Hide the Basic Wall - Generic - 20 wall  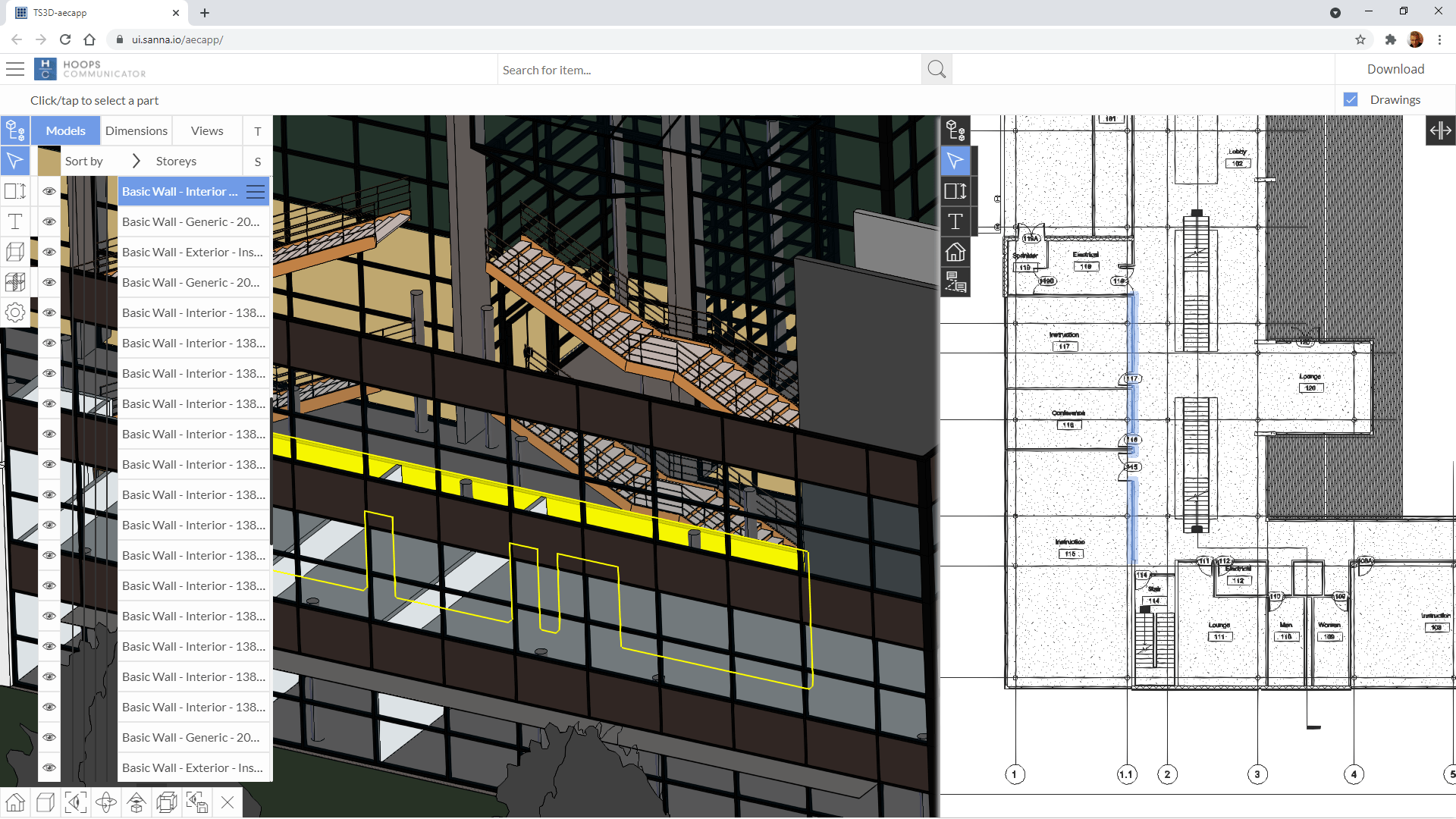(x=49, y=221)
